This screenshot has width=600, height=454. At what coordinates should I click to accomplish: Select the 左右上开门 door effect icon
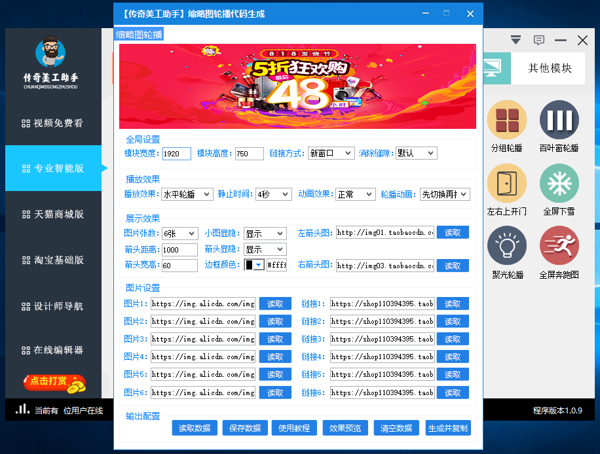click(x=506, y=185)
